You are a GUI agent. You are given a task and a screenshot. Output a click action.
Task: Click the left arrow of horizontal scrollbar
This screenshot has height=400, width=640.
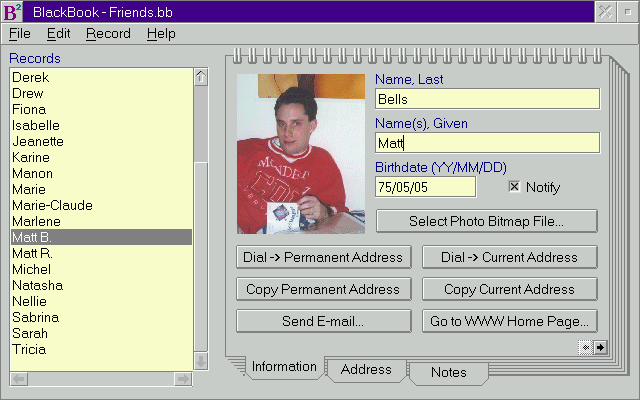[19, 379]
